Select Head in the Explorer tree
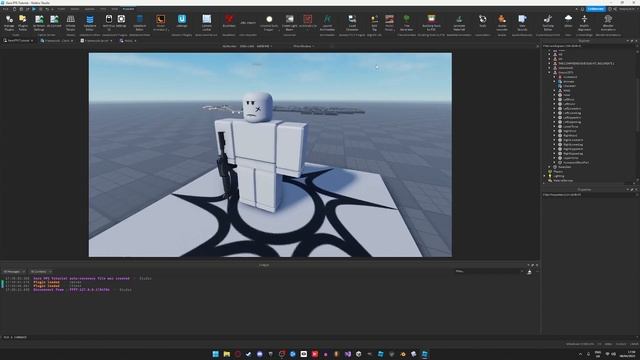 point(567,95)
